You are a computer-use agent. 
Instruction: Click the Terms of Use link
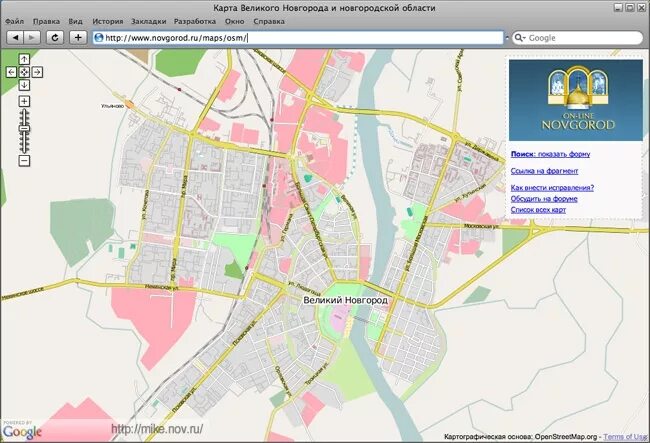[625, 437]
